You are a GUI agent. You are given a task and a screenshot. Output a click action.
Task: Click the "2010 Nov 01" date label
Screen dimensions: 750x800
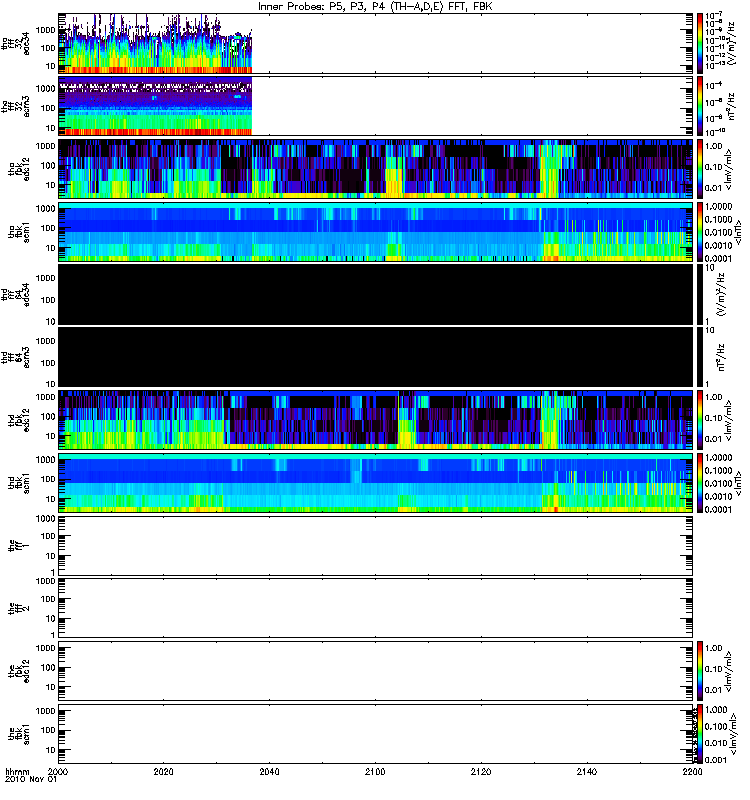[31, 780]
